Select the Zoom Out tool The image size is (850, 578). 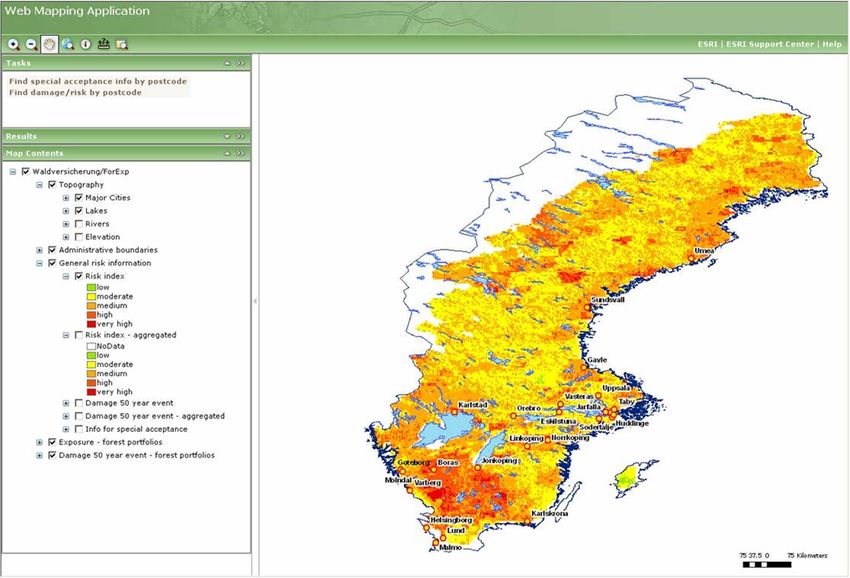pyautogui.click(x=31, y=44)
